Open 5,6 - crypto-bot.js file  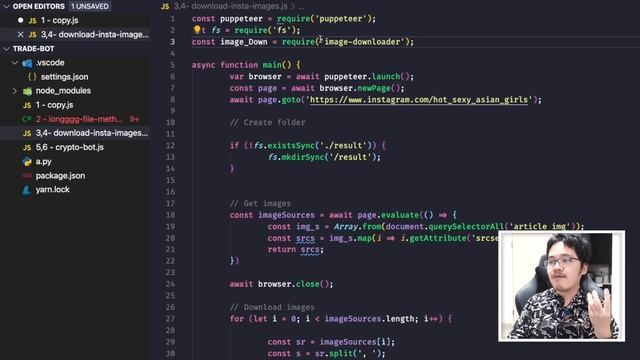(69, 147)
